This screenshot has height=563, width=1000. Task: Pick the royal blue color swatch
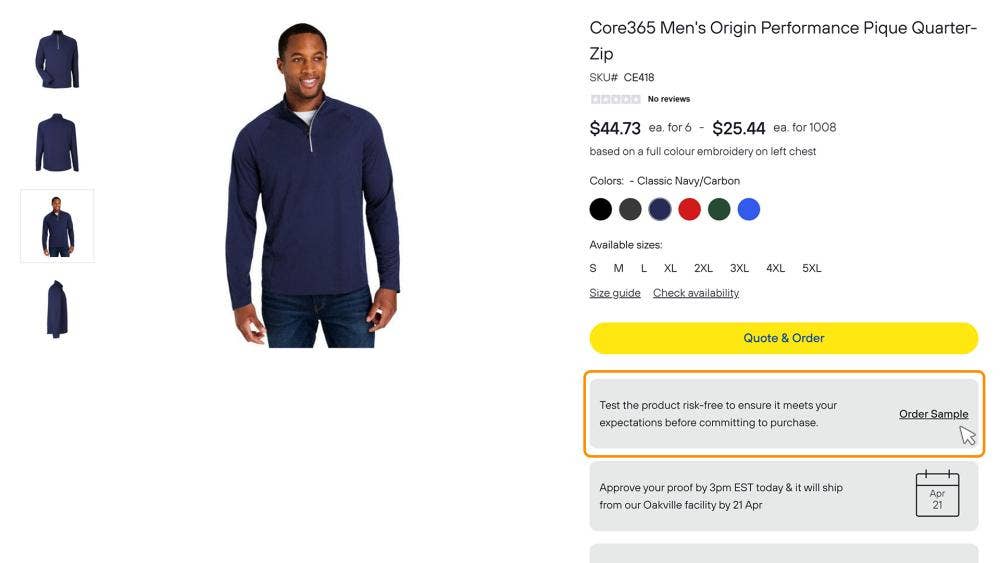(x=749, y=209)
